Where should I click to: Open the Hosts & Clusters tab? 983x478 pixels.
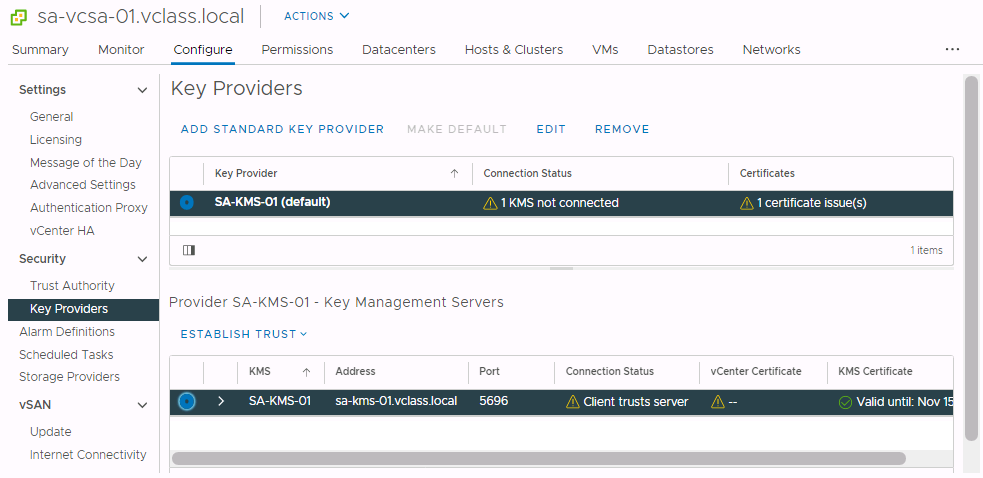click(x=513, y=50)
